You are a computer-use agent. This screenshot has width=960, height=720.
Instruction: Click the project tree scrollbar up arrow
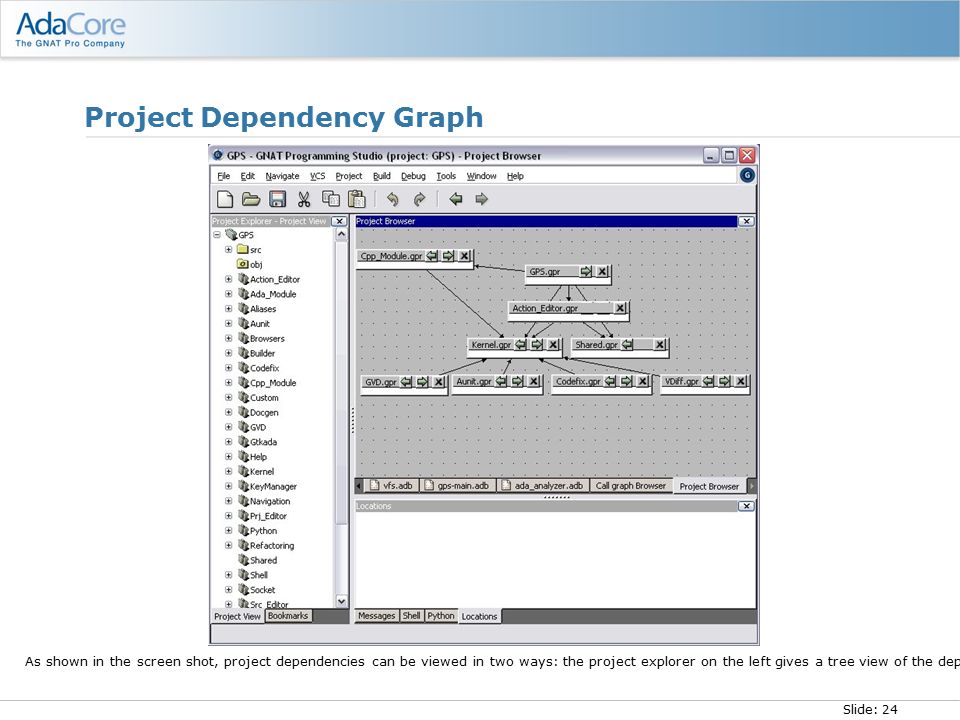pos(342,234)
